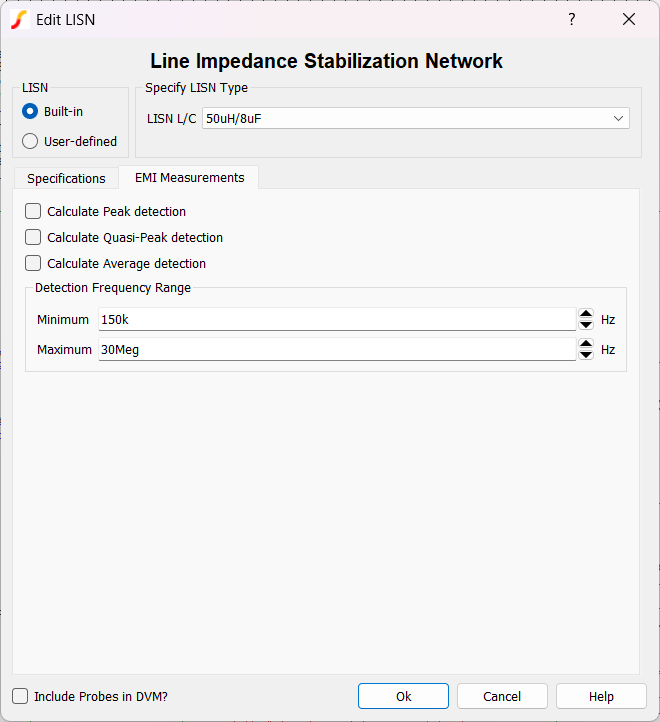Select the EMI Measurements tab

click(x=189, y=177)
